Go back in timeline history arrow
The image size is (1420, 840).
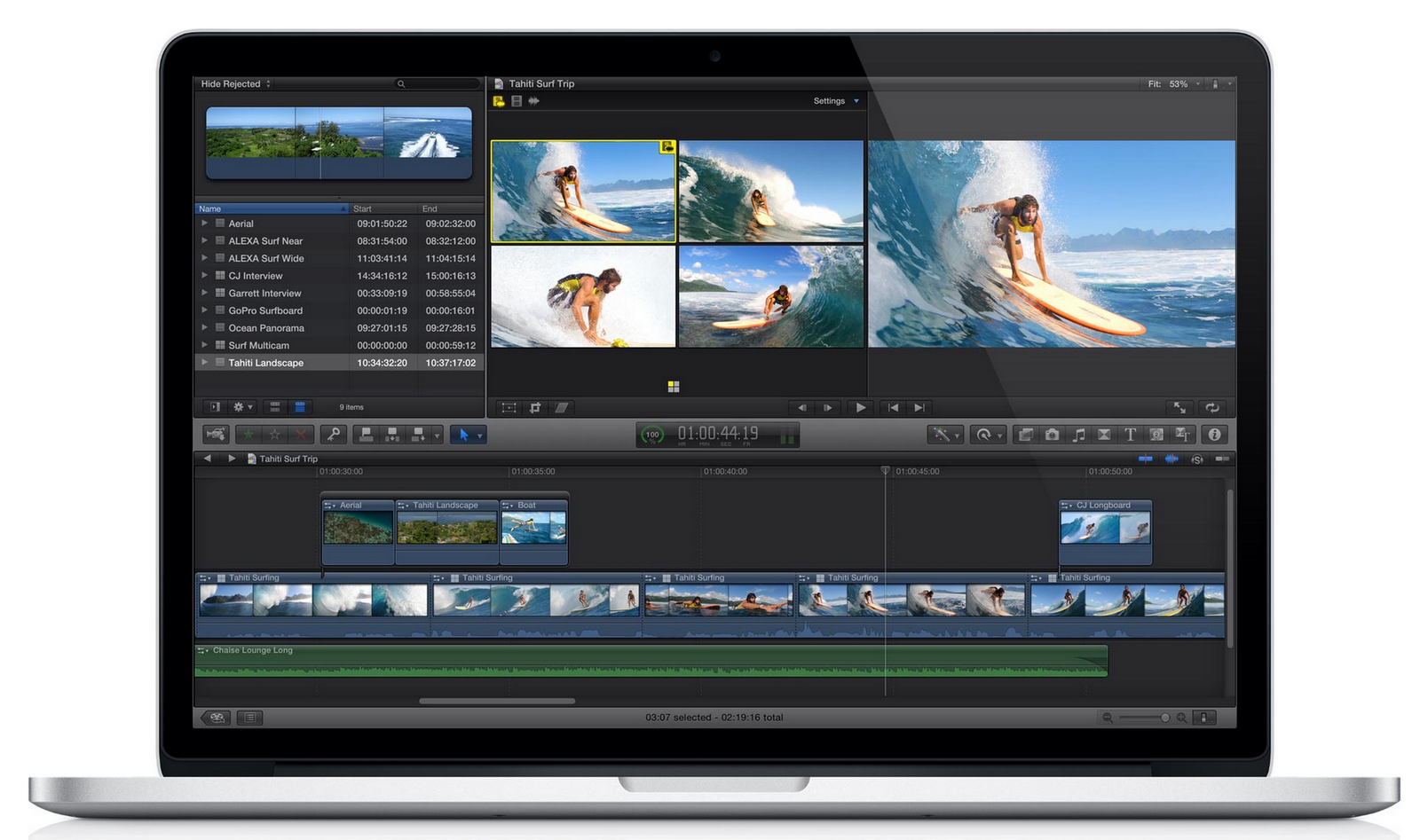click(208, 459)
